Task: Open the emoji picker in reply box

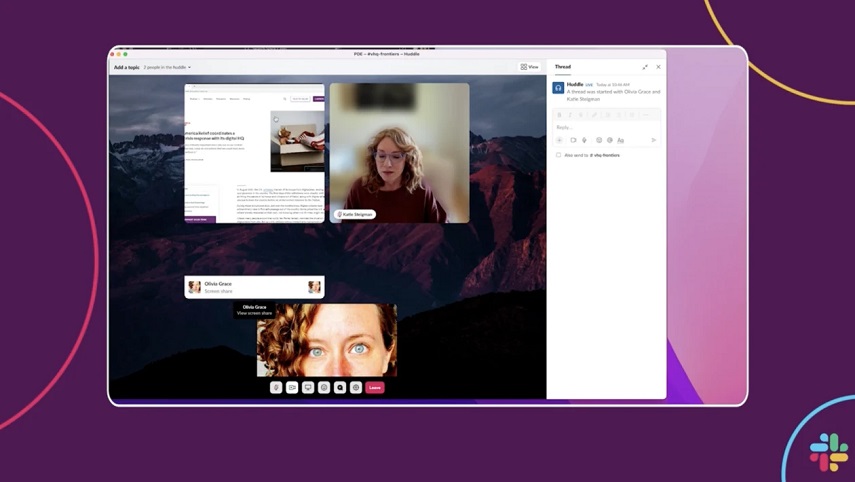Action: [599, 140]
